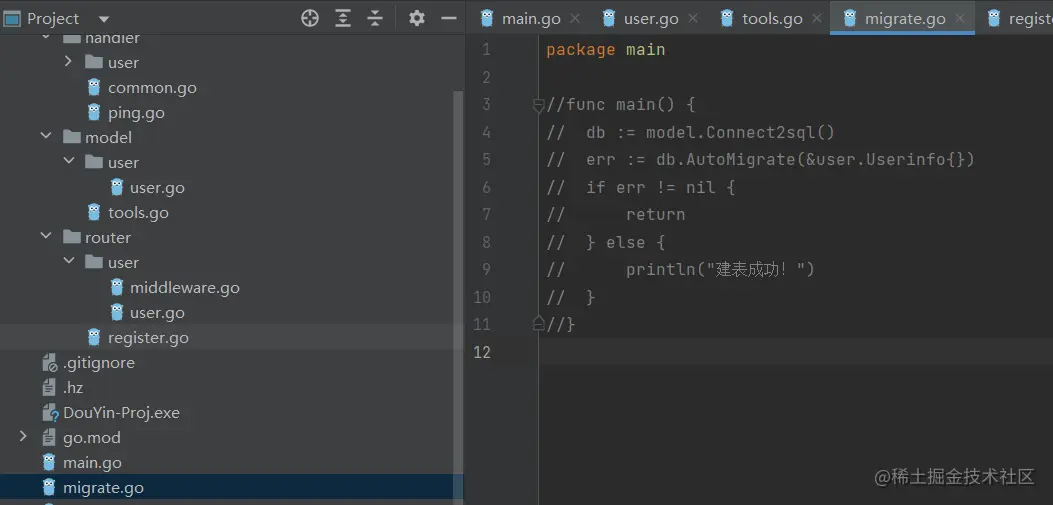Click line number 5 in the gutter
This screenshot has height=505, width=1053.
[486, 160]
